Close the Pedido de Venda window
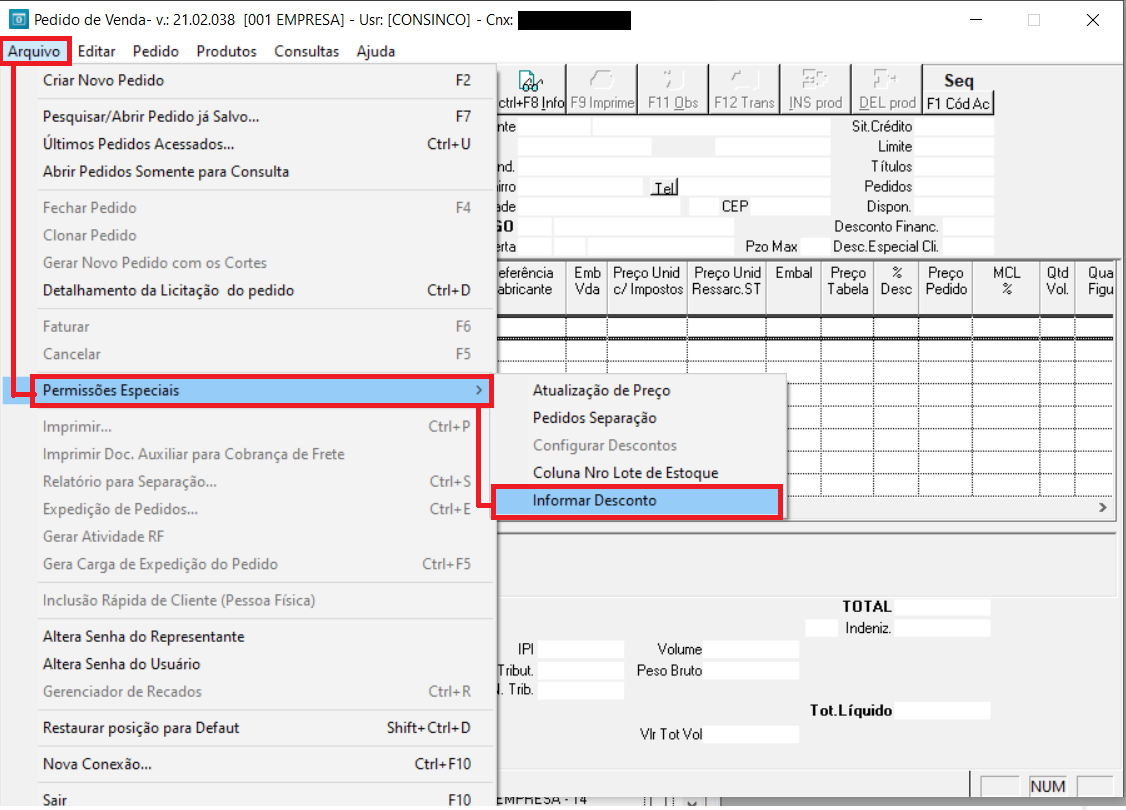 click(x=1092, y=20)
